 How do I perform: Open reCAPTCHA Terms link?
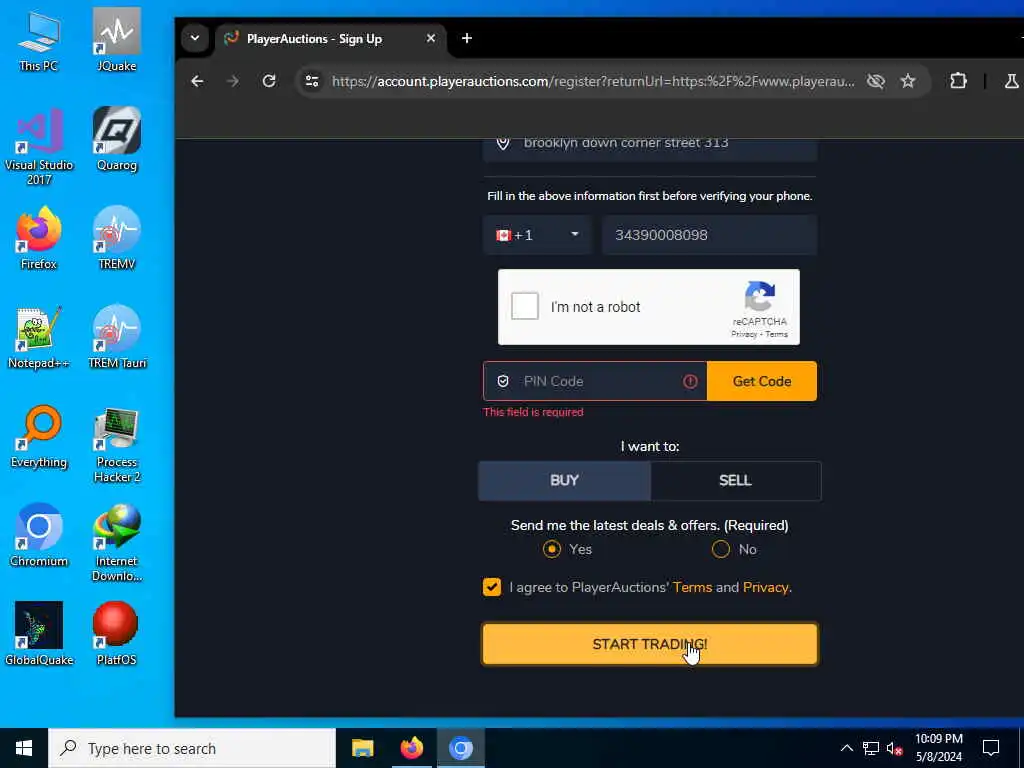(776, 334)
